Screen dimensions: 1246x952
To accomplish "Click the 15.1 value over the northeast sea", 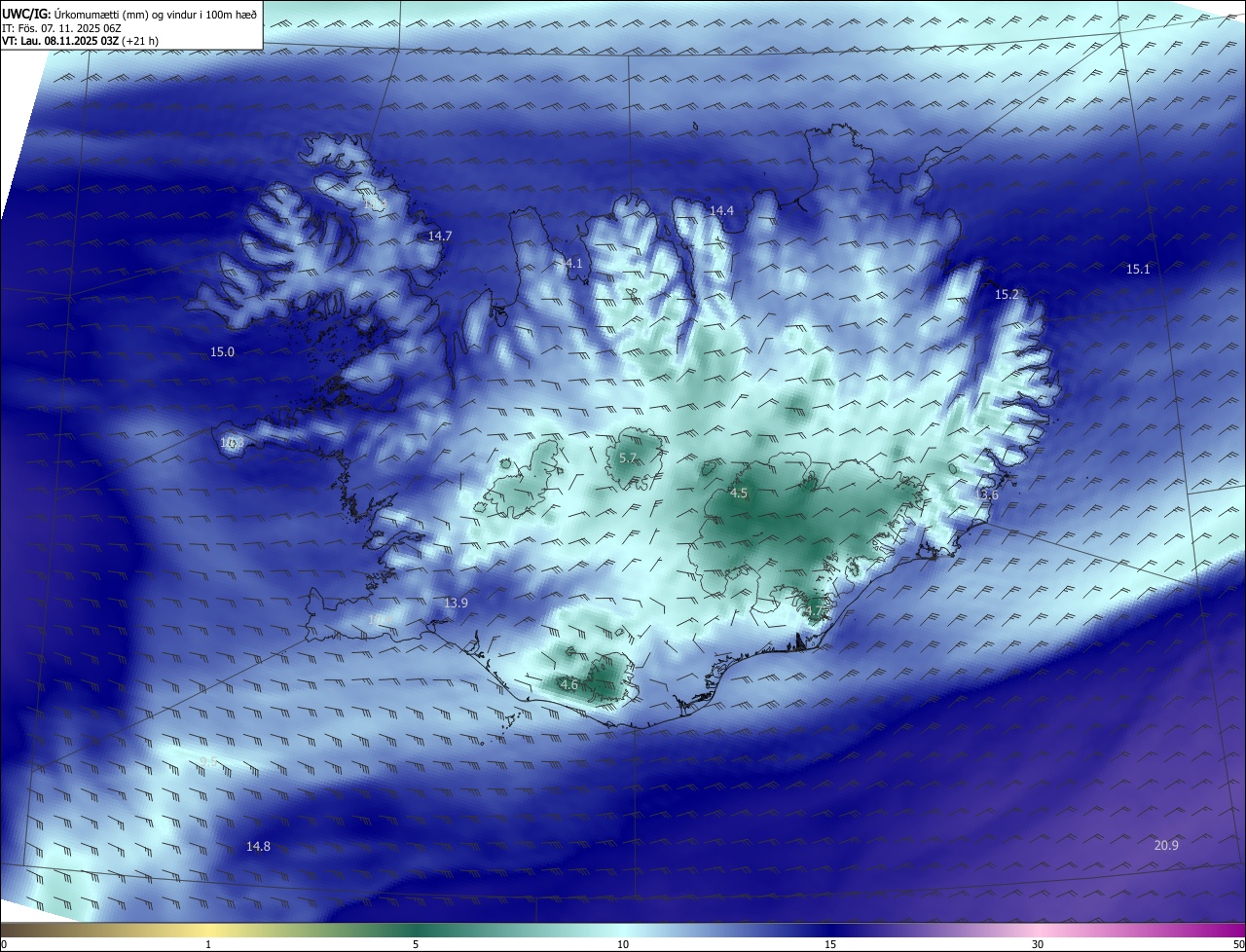I will pos(1138,270).
